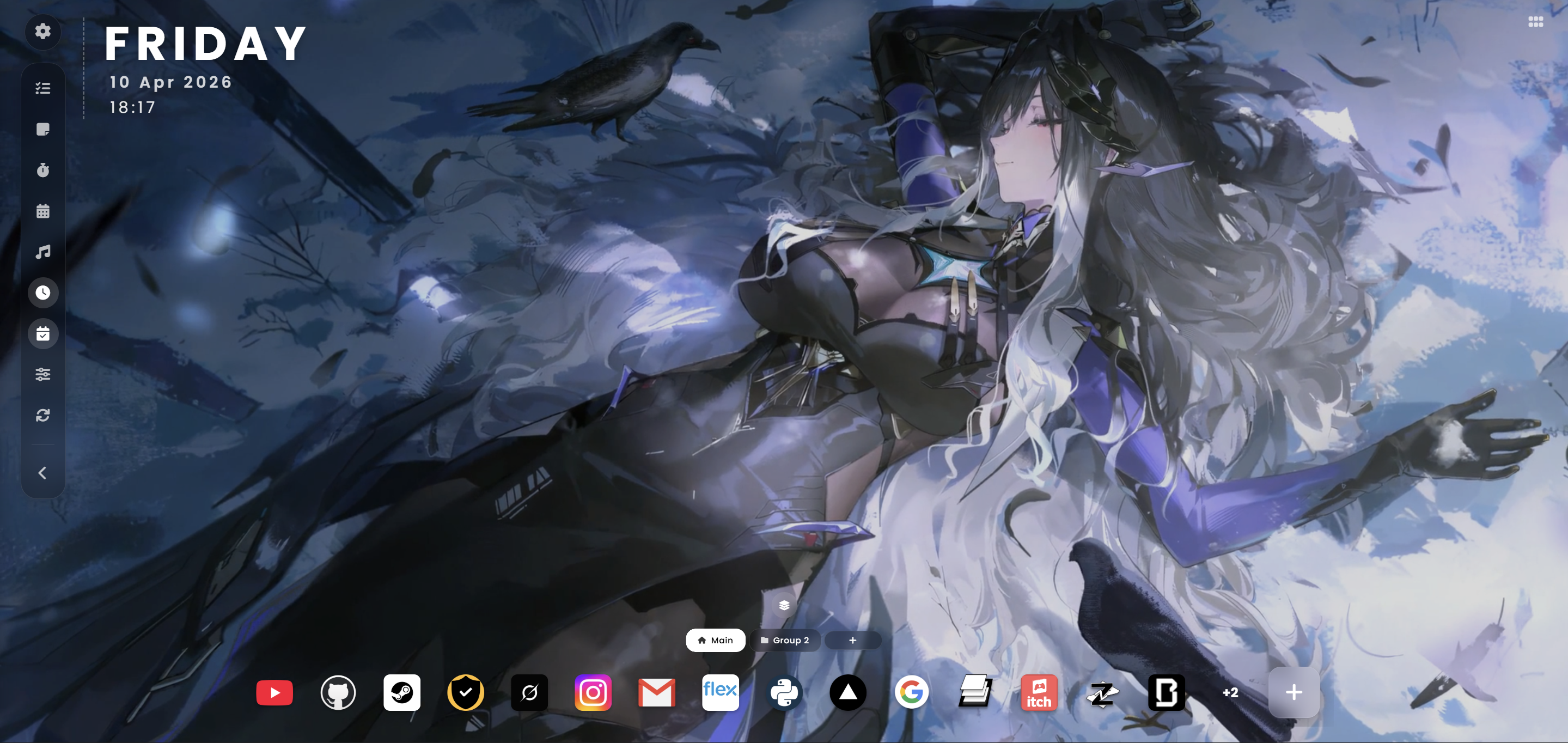Screen dimensions: 1568x743
Task: Open the Google shortcut
Action: point(911,692)
